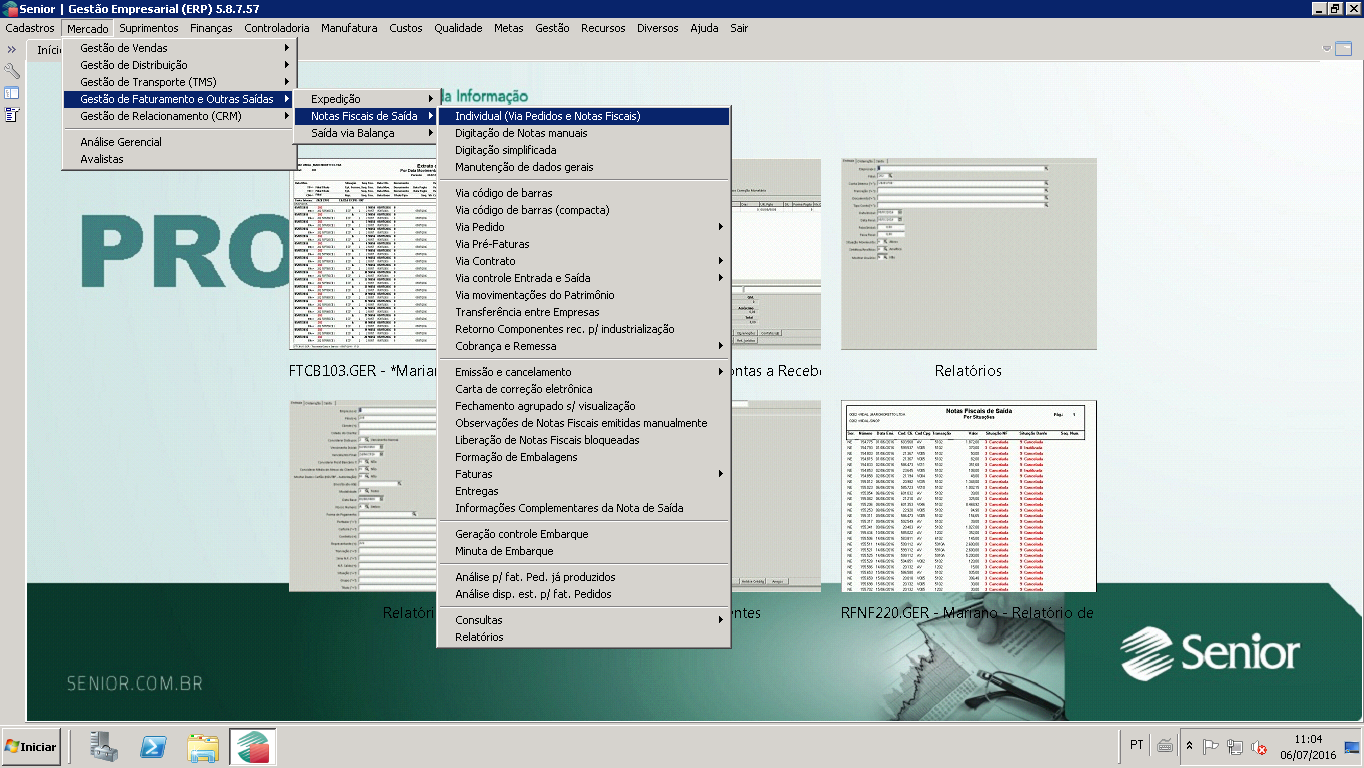The height and width of the screenshot is (768, 1364).
Task: Expand the Via Pedido submenu
Action: (584, 227)
